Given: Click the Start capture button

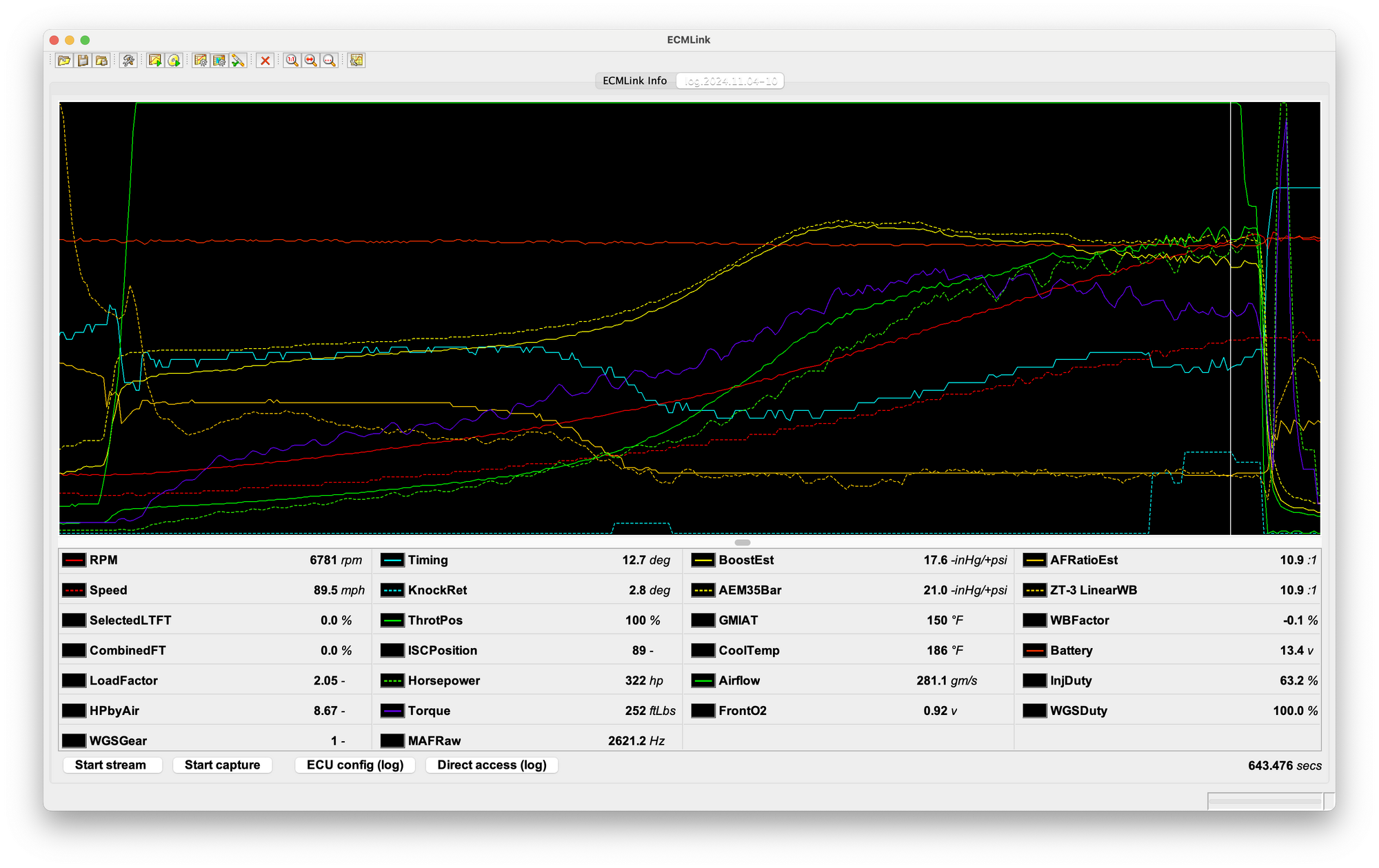Looking at the screenshot, I should pyautogui.click(x=222, y=765).
